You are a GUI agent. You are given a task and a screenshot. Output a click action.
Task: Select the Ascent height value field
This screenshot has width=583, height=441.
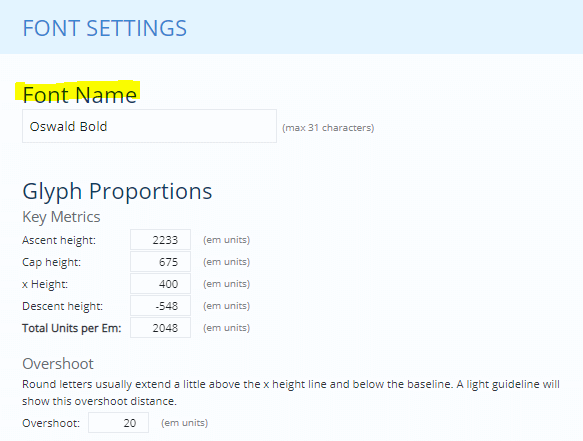point(160,240)
